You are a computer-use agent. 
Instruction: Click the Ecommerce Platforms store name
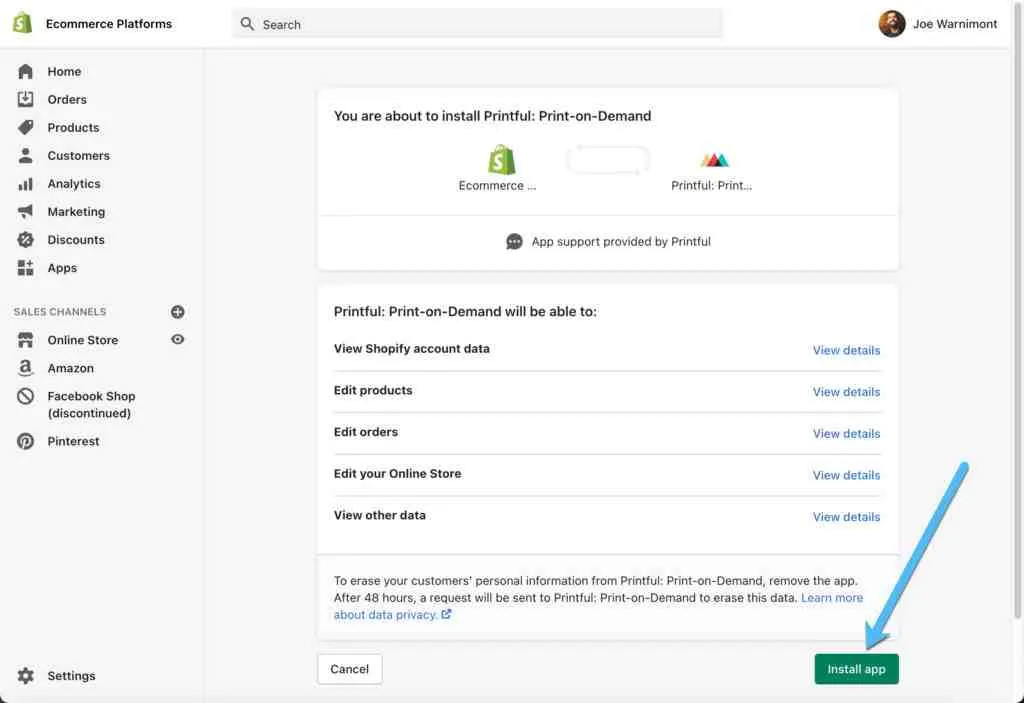coord(109,24)
